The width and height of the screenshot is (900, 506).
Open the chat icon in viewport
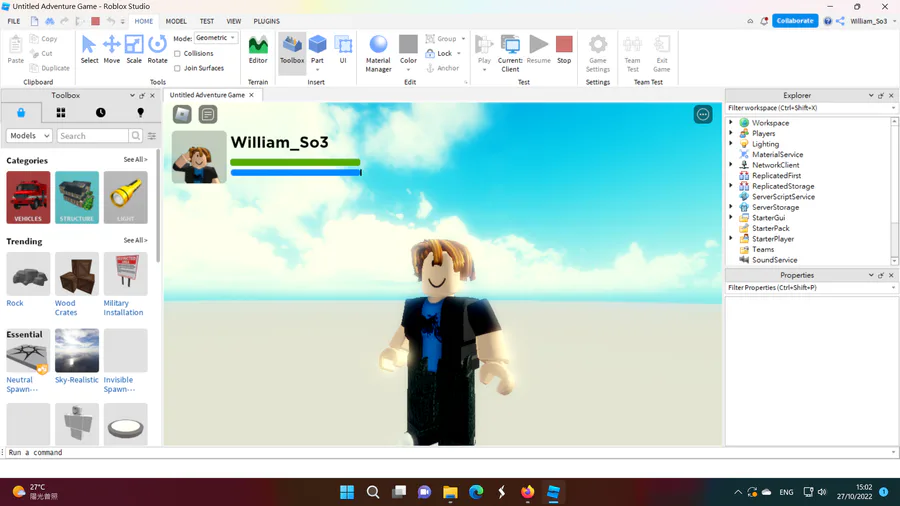coord(208,114)
